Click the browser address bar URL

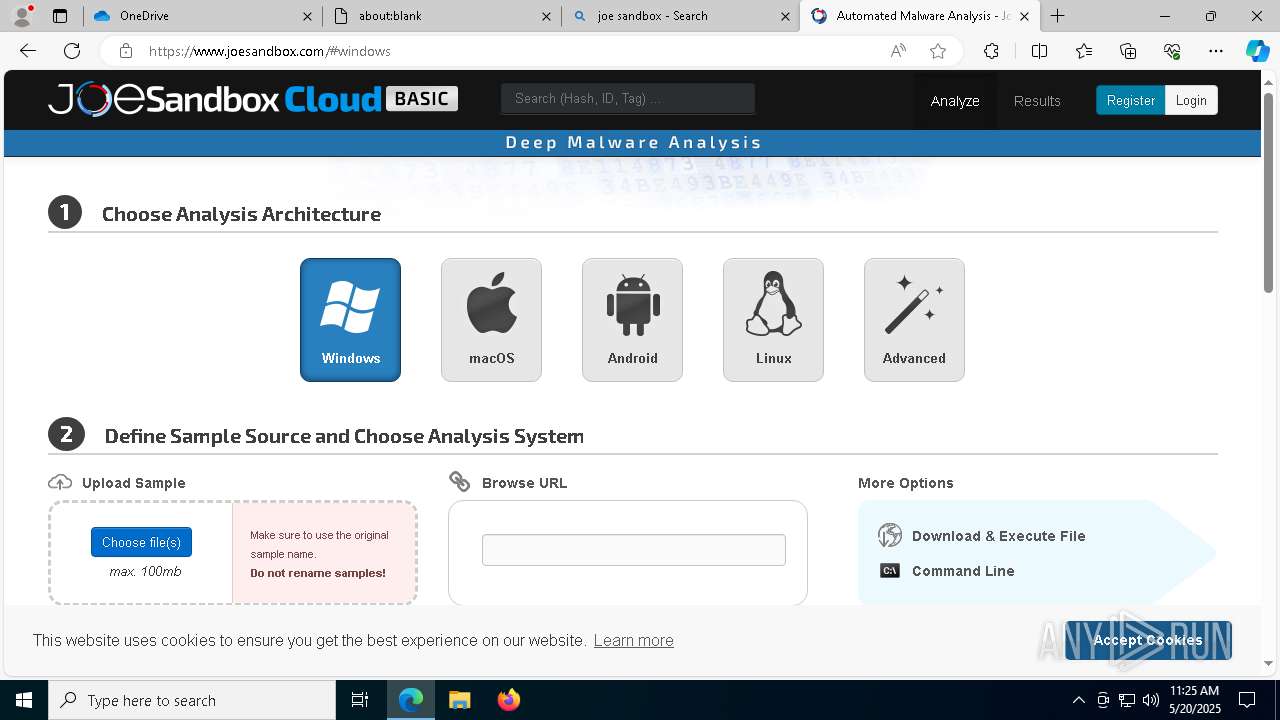[270, 51]
